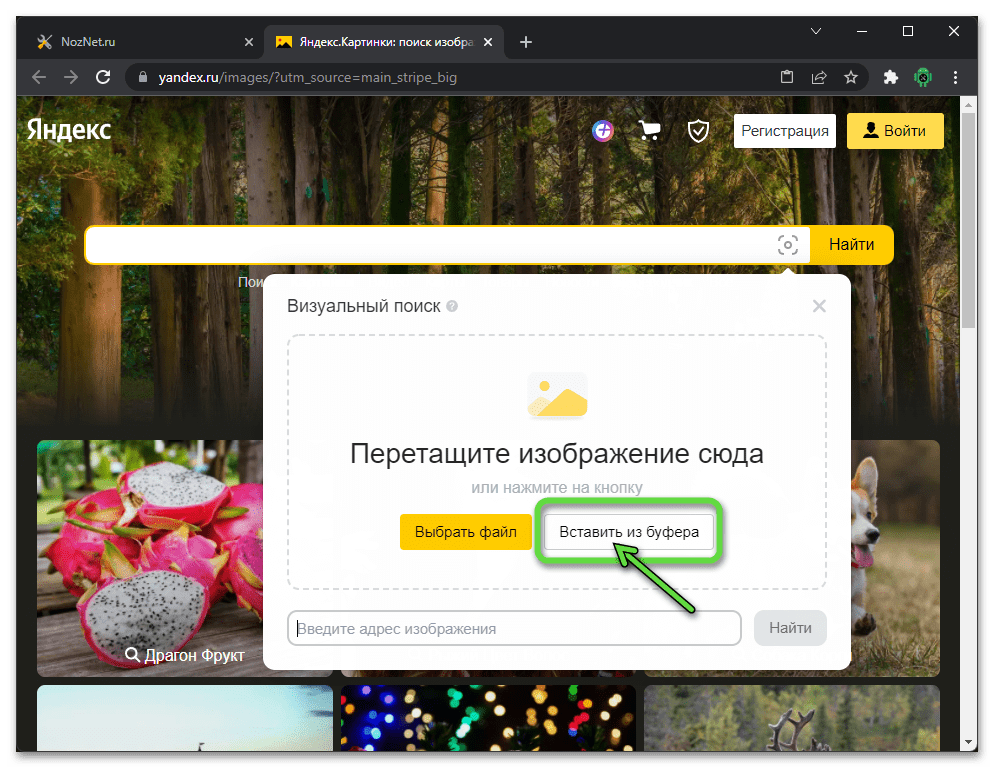994x768 pixels.
Task: Open the deer antlers forest thumbnail
Action: tap(791, 718)
